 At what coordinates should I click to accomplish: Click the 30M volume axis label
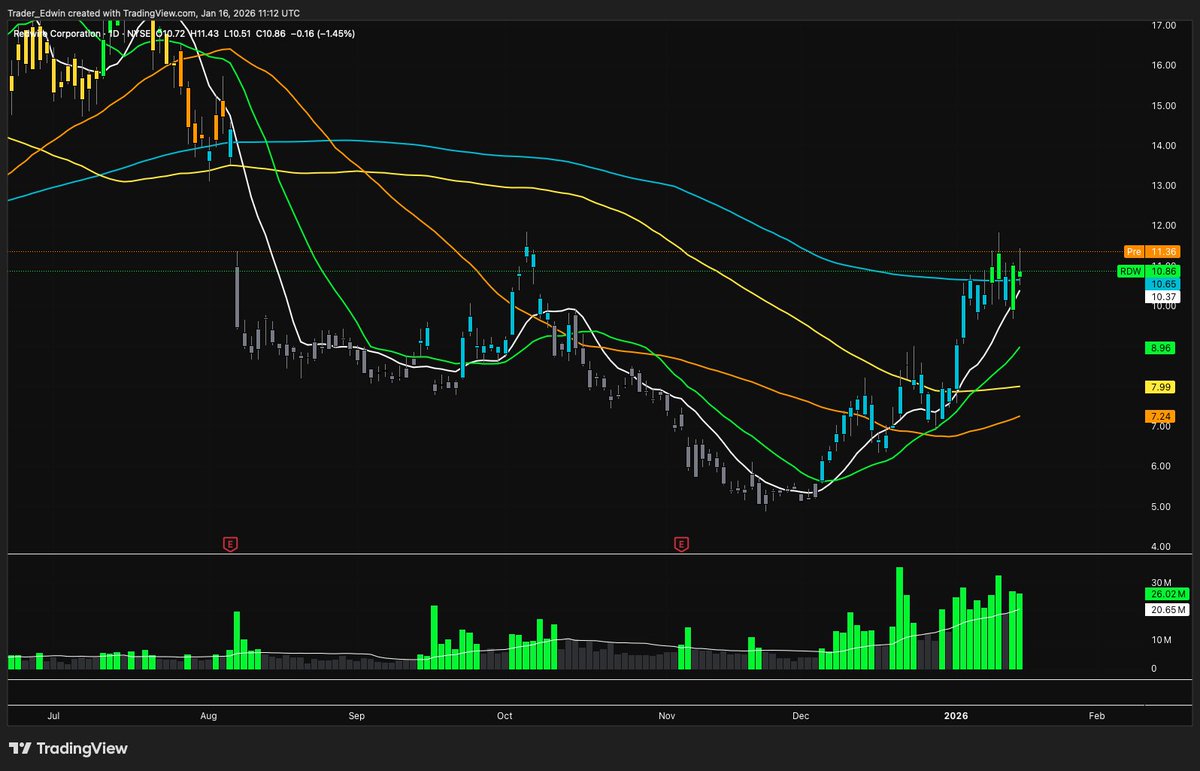1160,582
